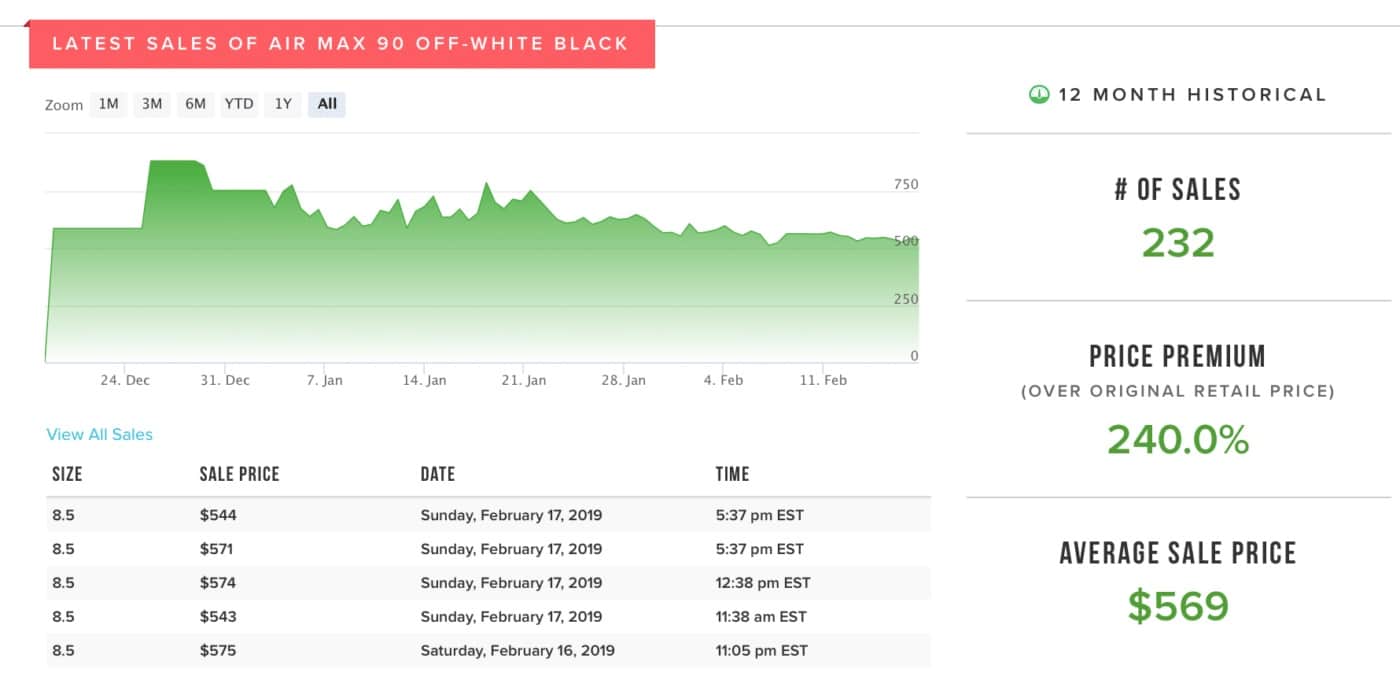Select the $543 sale row
Screen dimensions: 1400x680
pyautogui.click(x=488, y=617)
